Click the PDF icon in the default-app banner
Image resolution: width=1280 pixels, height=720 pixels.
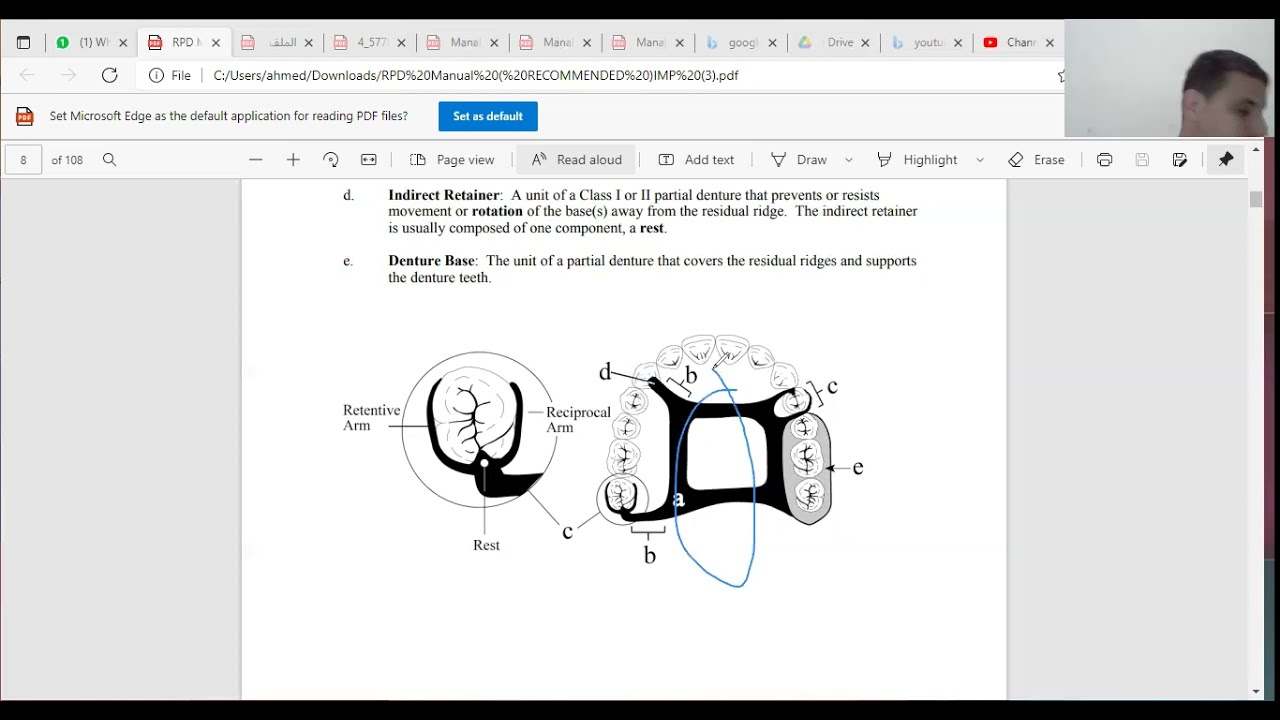[25, 116]
